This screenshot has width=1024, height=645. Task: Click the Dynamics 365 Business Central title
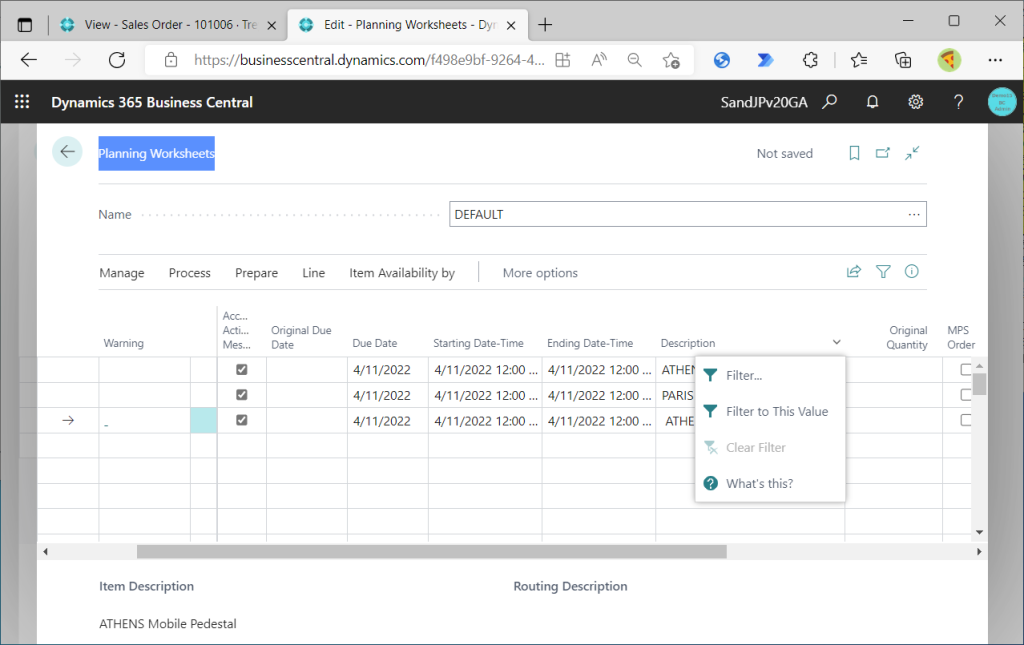(x=152, y=102)
